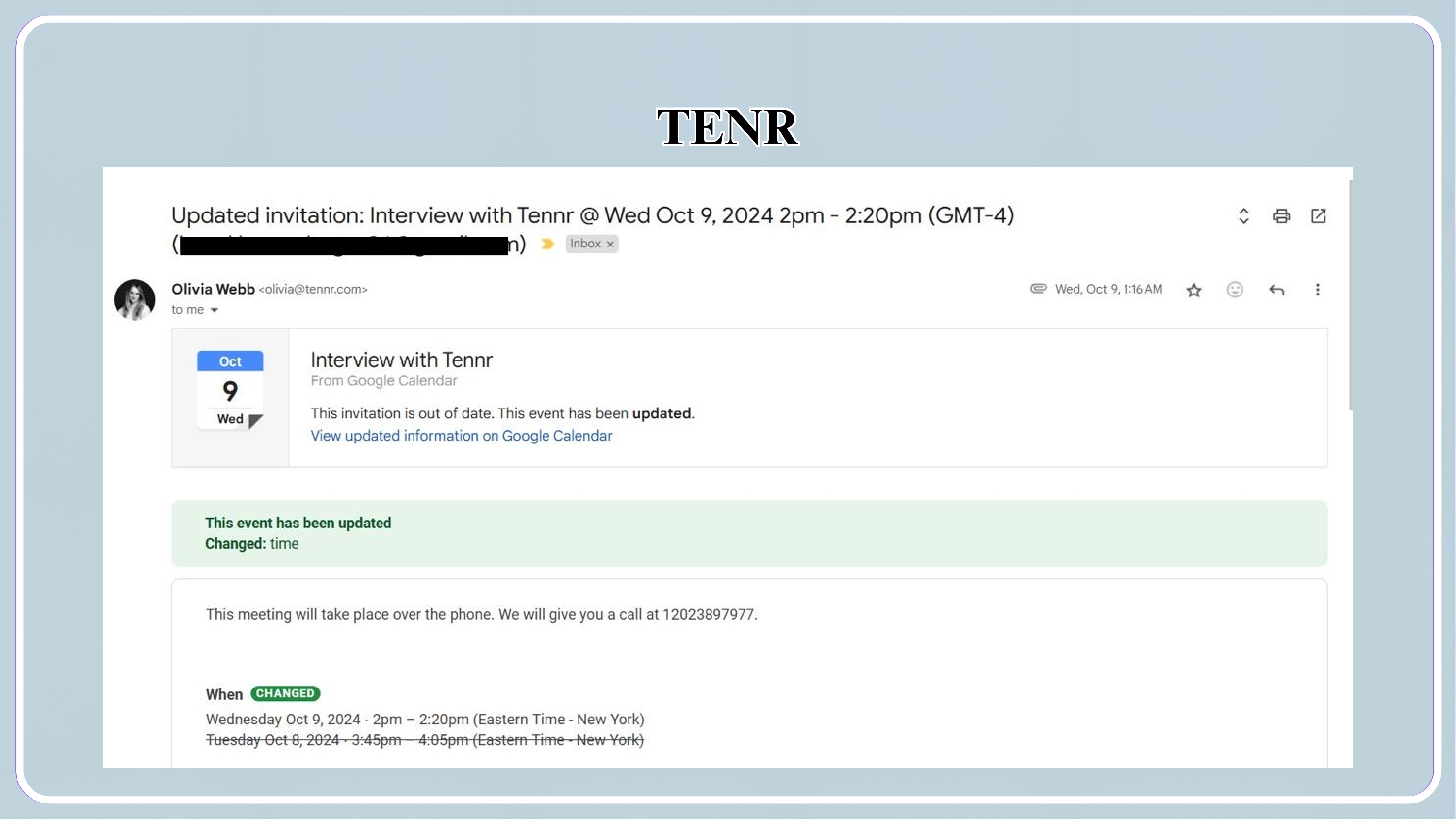Click the Interview with Tennr event title
Screen dimensions: 1456x819
(x=401, y=360)
